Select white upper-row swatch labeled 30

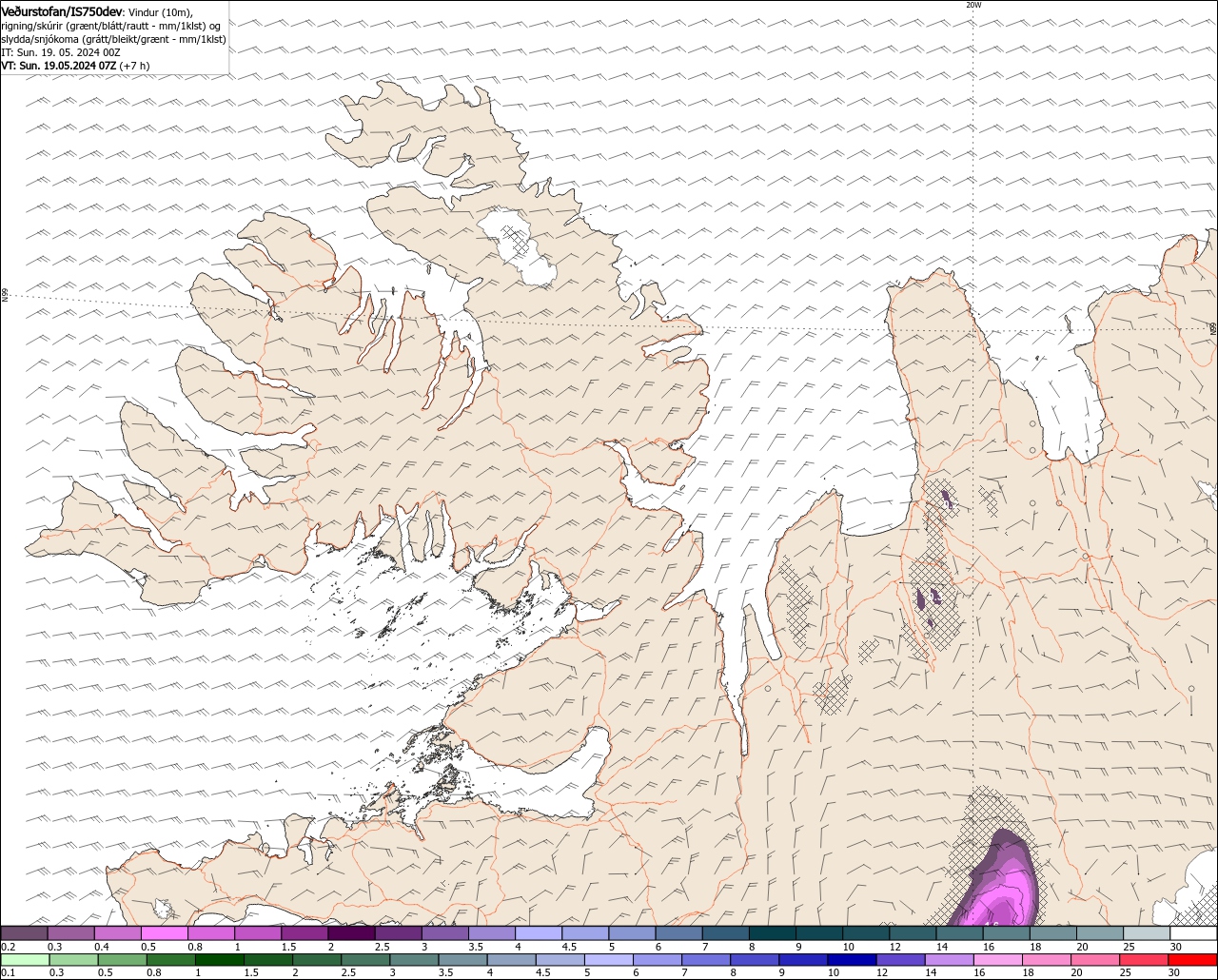click(1193, 933)
